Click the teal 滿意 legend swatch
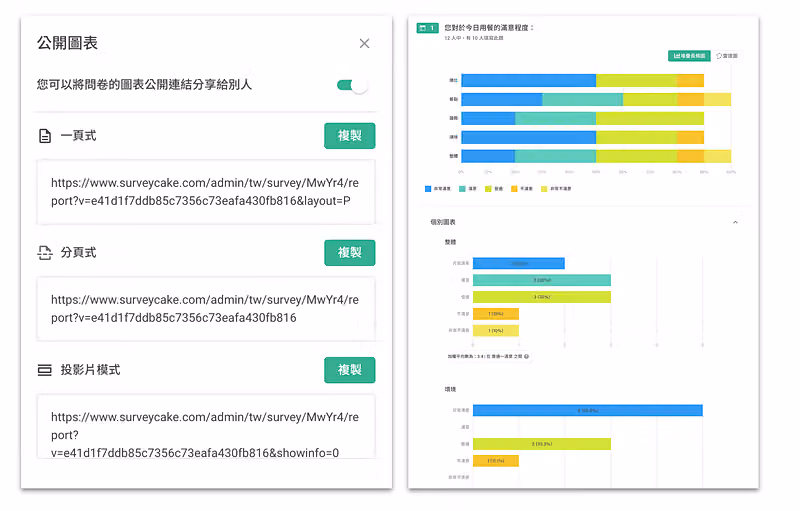Screen dimensions: 800x511 [462, 189]
